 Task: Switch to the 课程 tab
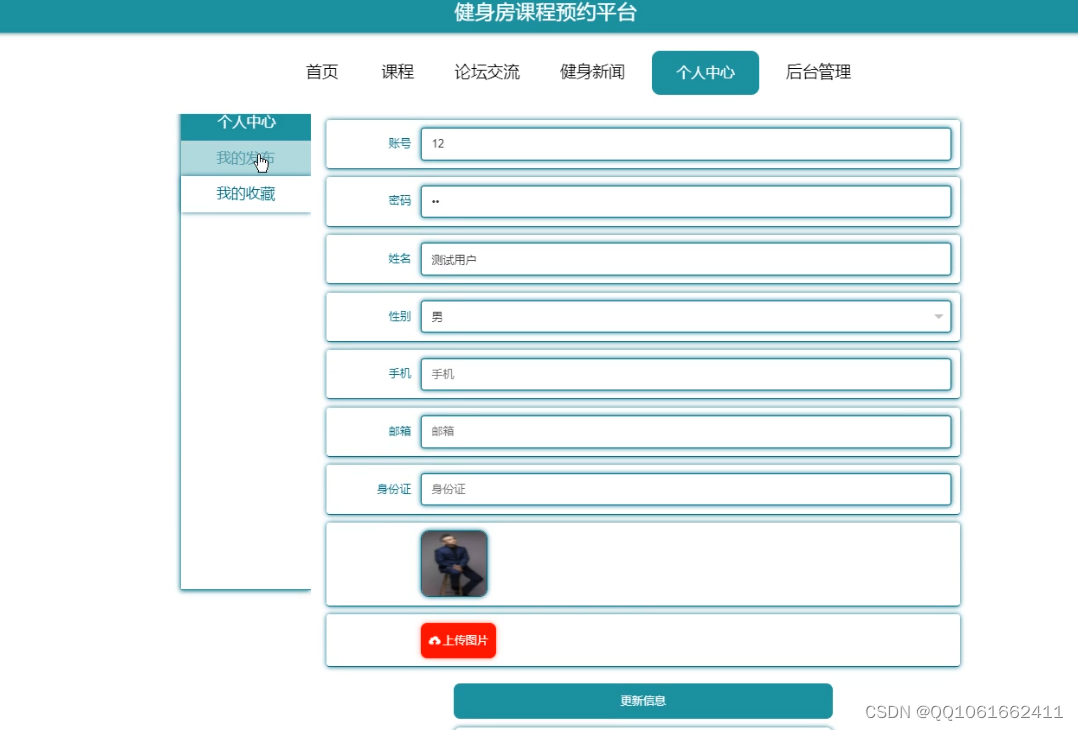pyautogui.click(x=397, y=72)
